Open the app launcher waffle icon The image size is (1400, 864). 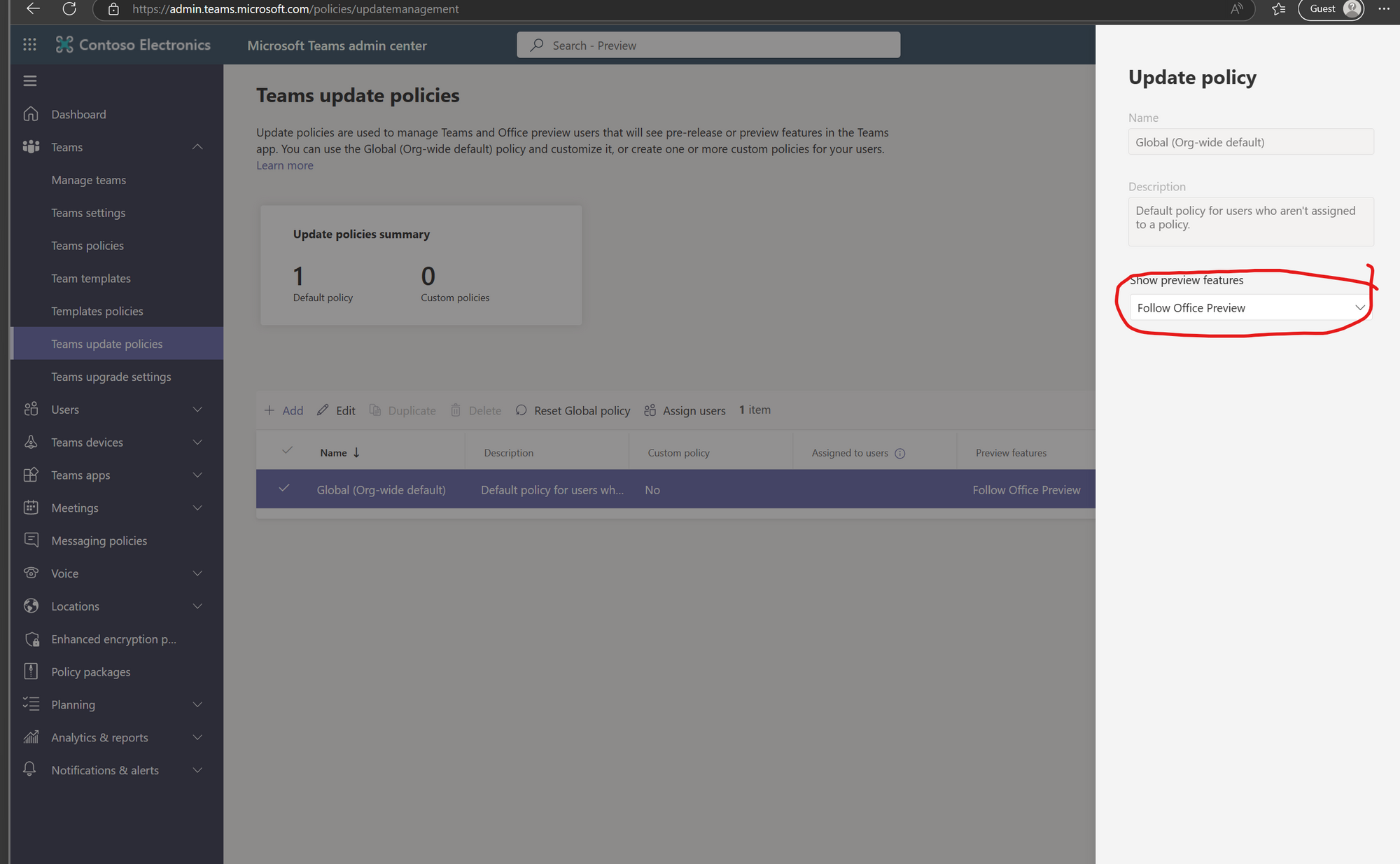pos(29,44)
